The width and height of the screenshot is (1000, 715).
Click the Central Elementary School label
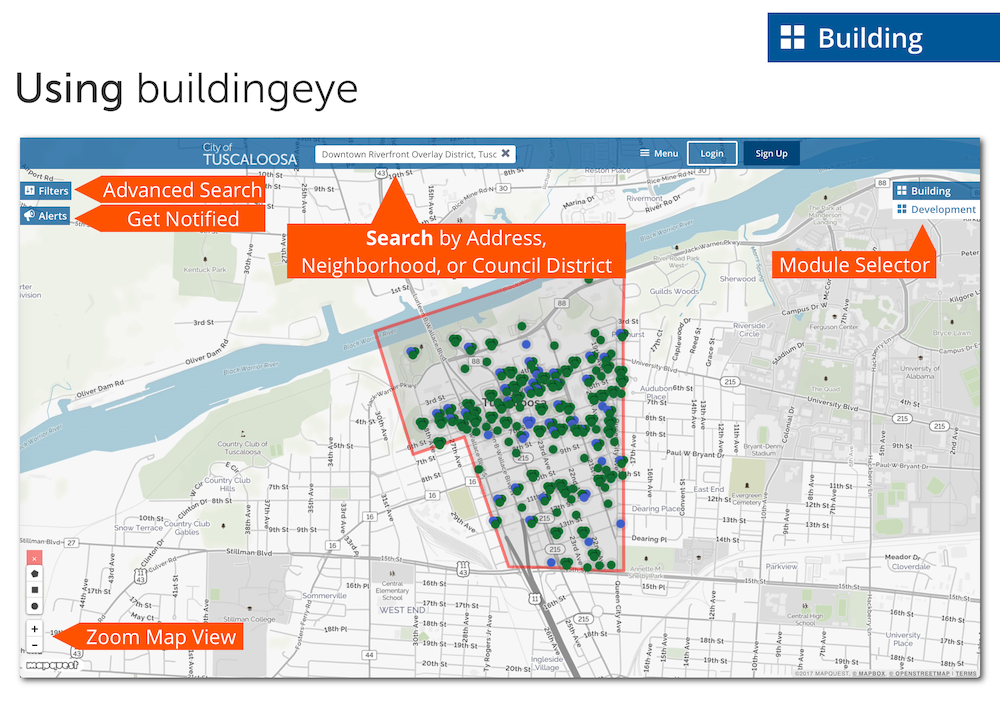click(392, 591)
